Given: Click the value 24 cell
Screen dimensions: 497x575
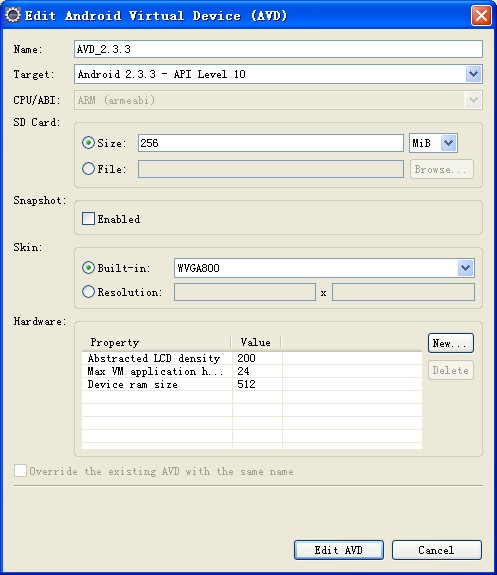Looking at the screenshot, I should (x=257, y=371).
